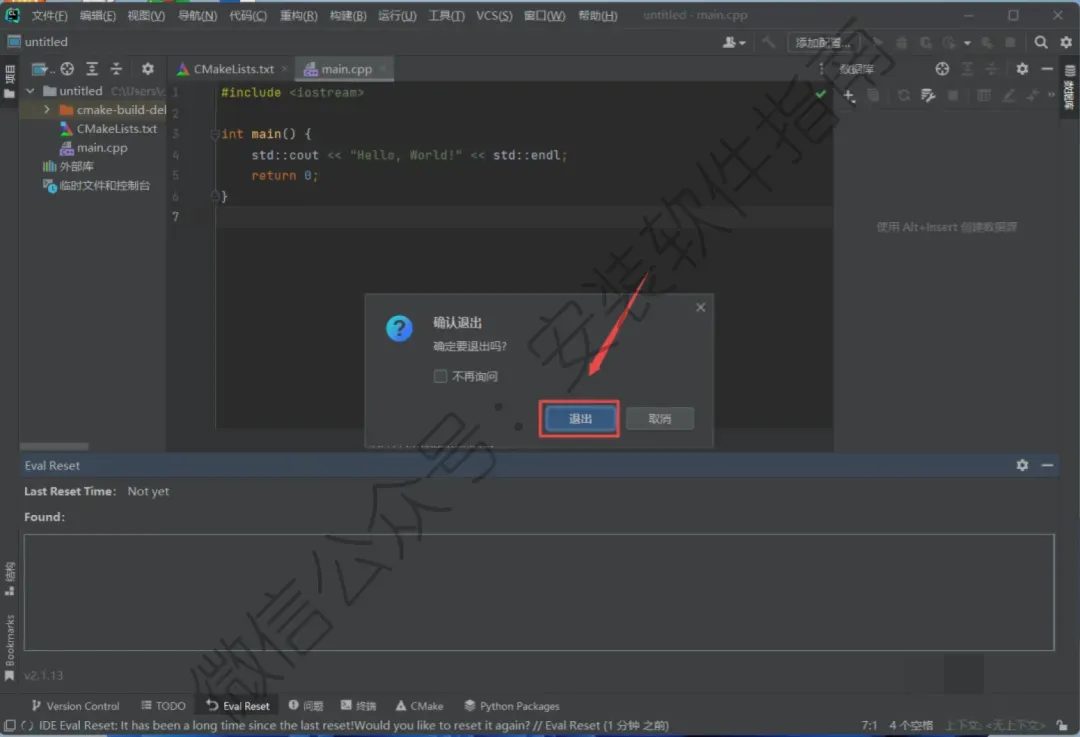
Task: Tick the '不再询问' checkbox in exit dialog
Action: (x=440, y=376)
